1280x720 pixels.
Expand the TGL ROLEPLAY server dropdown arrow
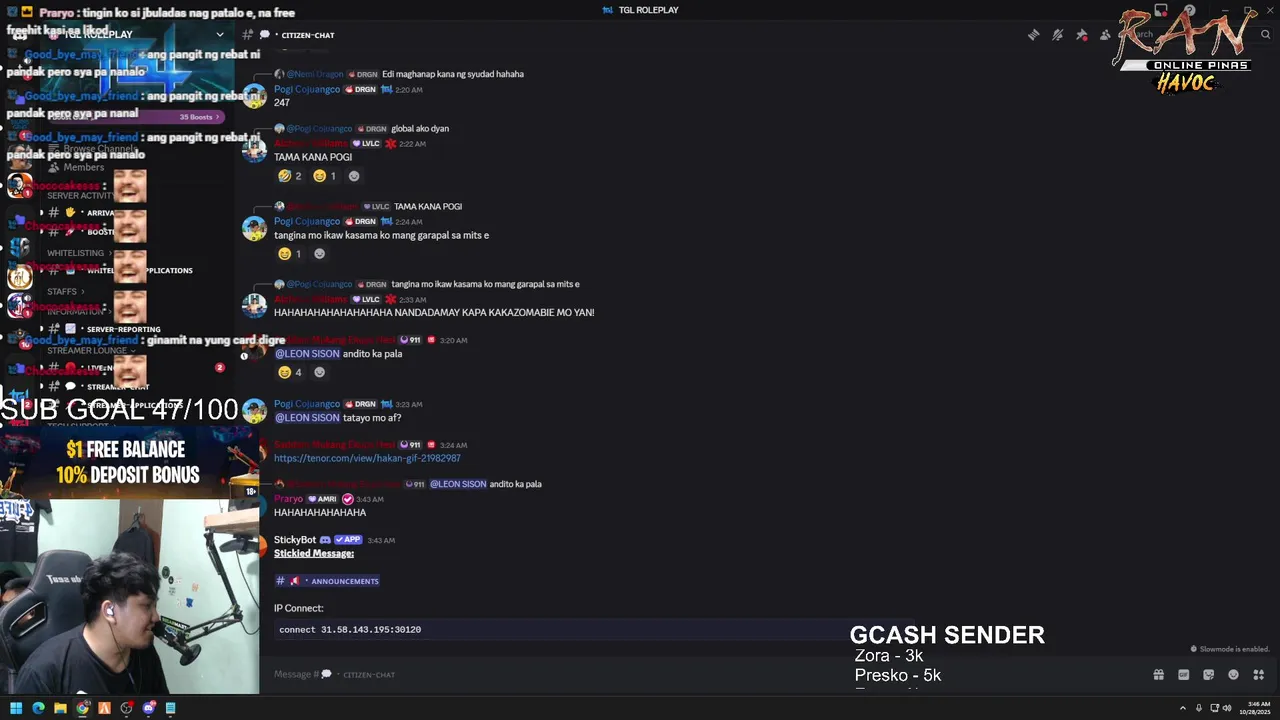coord(220,35)
